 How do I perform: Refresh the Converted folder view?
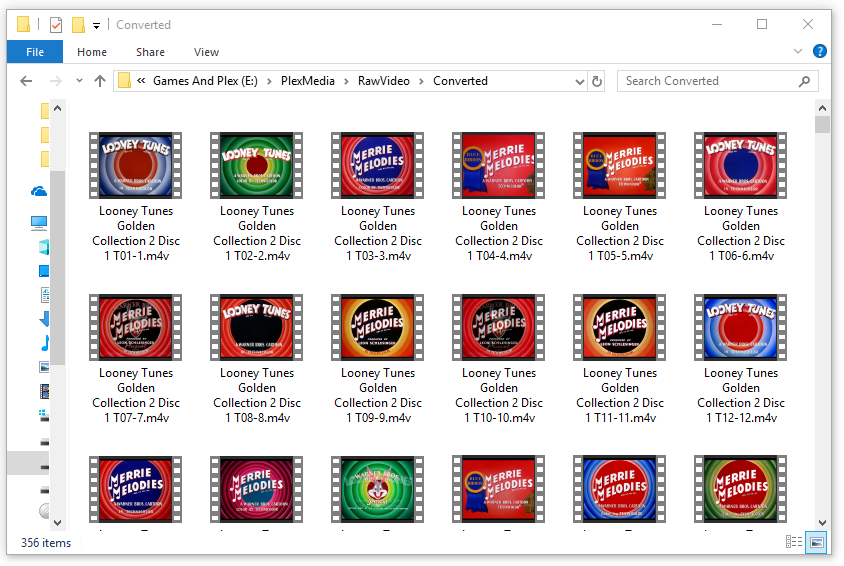tap(597, 81)
